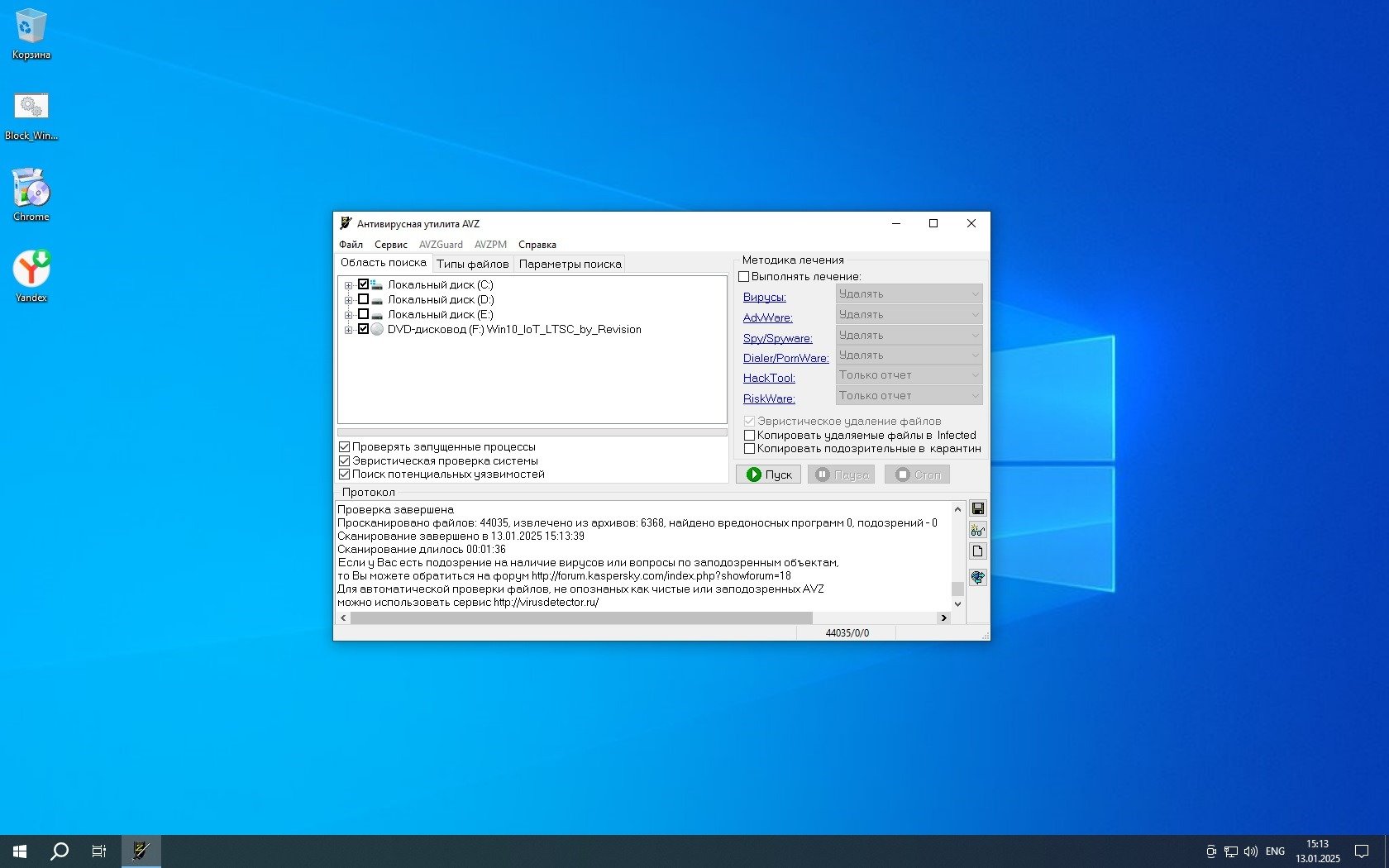Click the glasses icon beside the protocol
The height and width of the screenshot is (868, 1389).
[977, 530]
